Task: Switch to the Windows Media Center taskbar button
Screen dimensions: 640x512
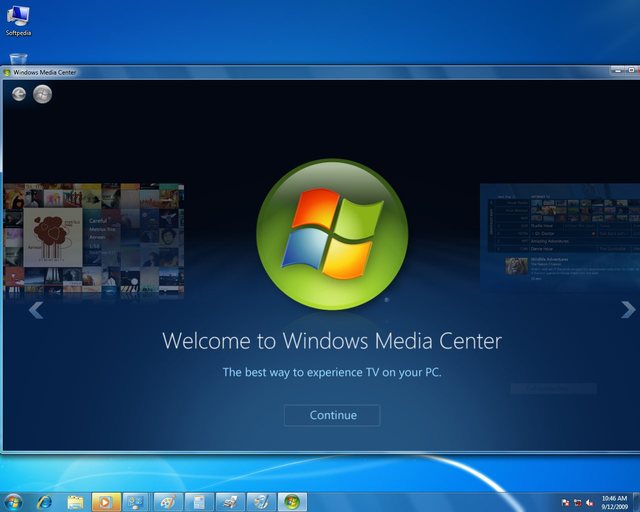Action: click(x=292, y=502)
